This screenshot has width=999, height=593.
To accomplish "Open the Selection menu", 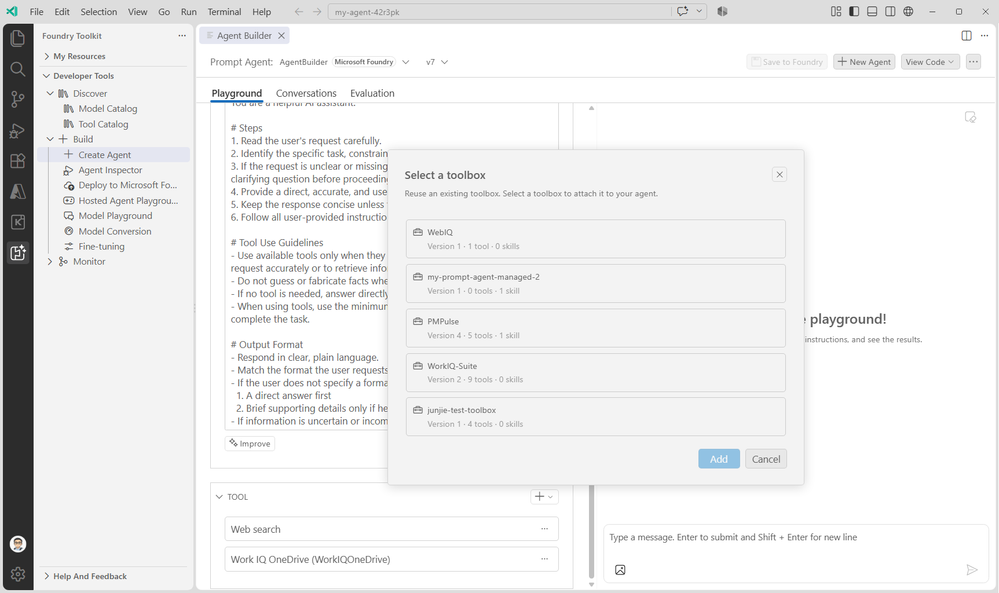I will point(99,11).
